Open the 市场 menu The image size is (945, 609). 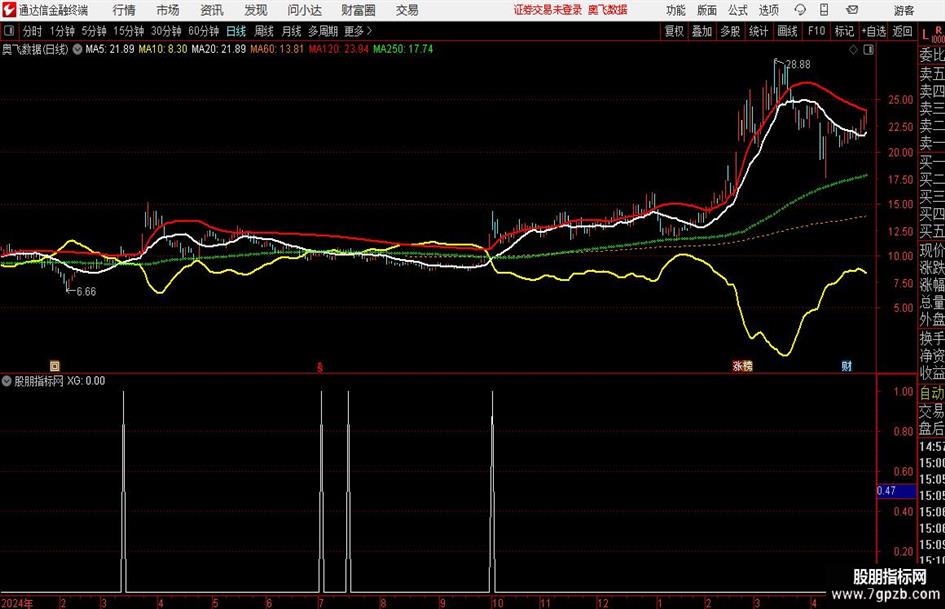point(168,10)
